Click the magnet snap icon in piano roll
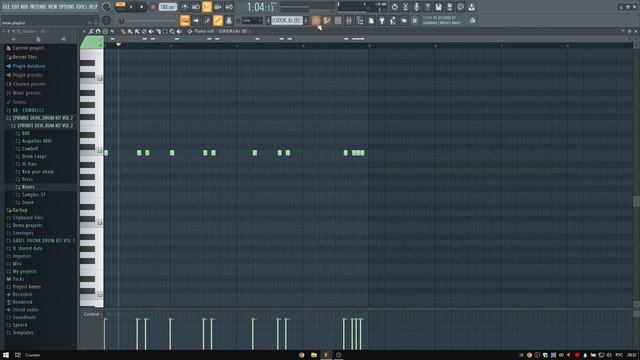Image resolution: width=640 pixels, height=360 pixels. [98, 31]
